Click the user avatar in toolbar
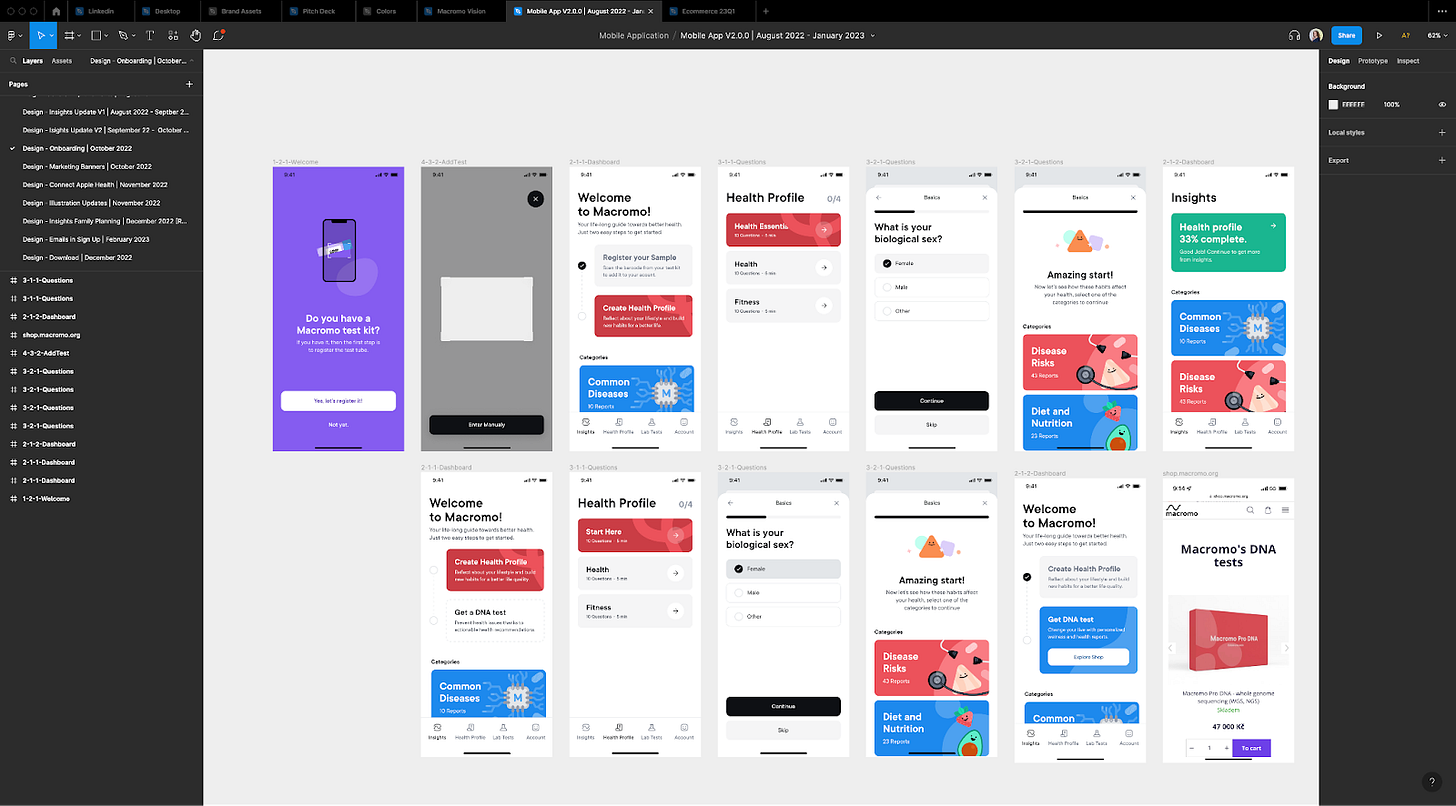Viewport: 1456px width, 806px height. (x=1316, y=35)
